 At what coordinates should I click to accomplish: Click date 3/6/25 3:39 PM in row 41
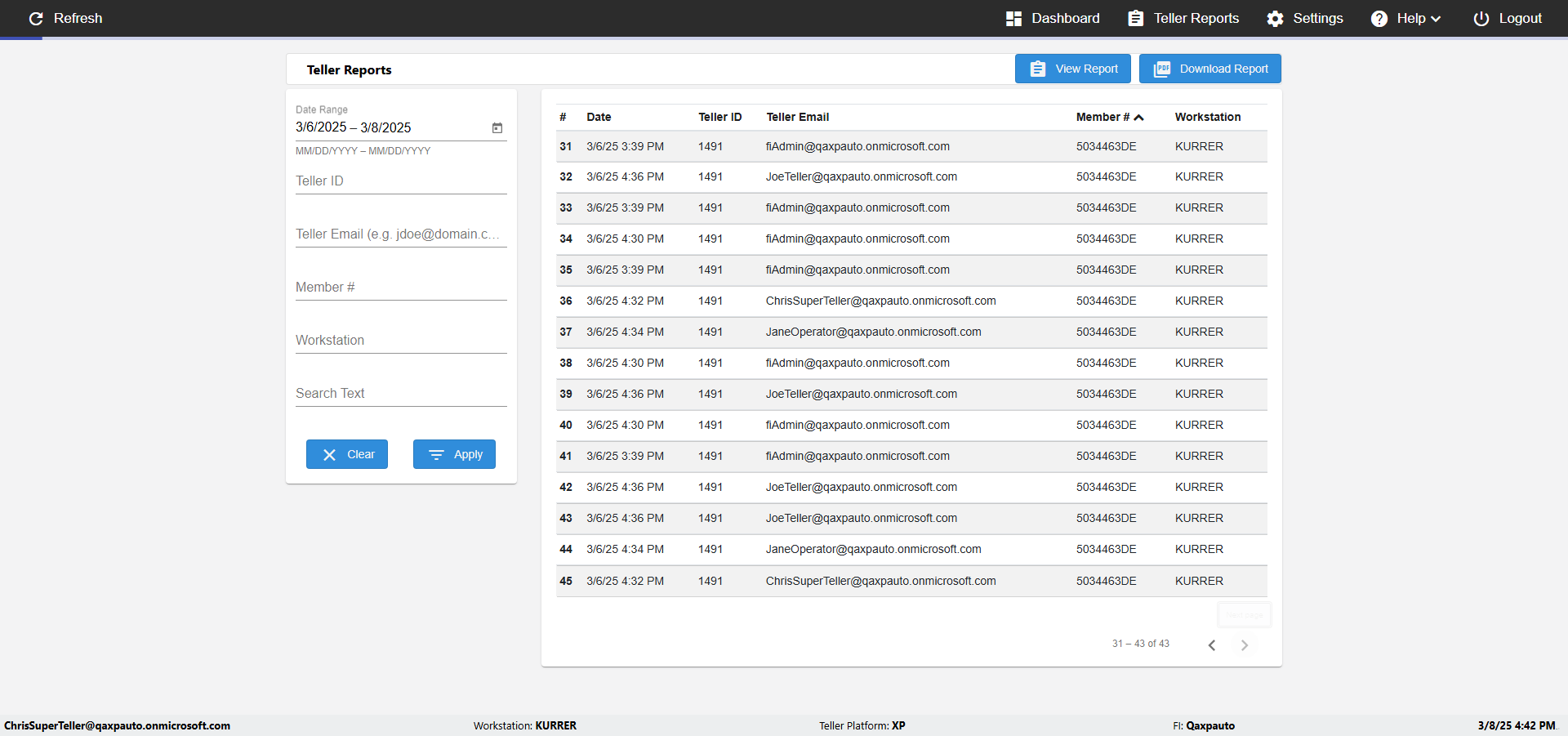click(x=625, y=456)
